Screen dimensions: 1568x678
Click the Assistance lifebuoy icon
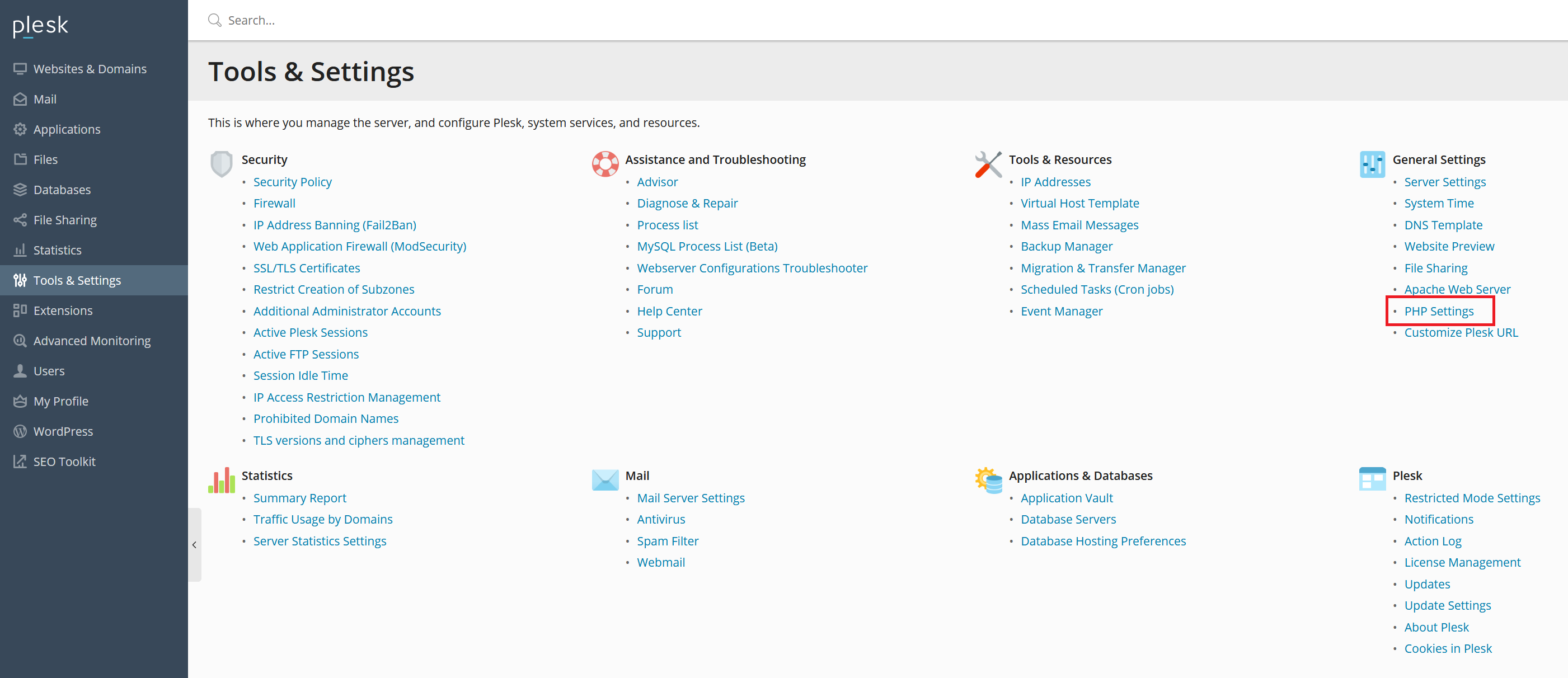tap(605, 164)
